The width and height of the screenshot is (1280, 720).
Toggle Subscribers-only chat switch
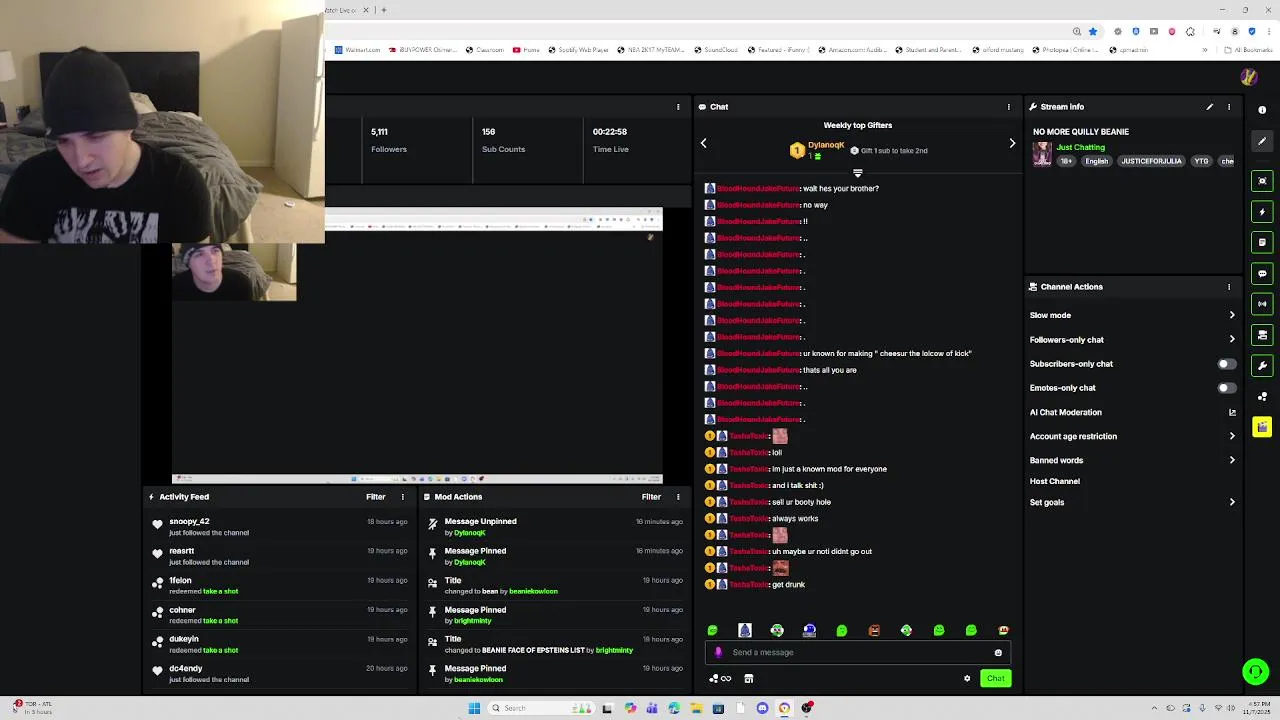[1226, 364]
